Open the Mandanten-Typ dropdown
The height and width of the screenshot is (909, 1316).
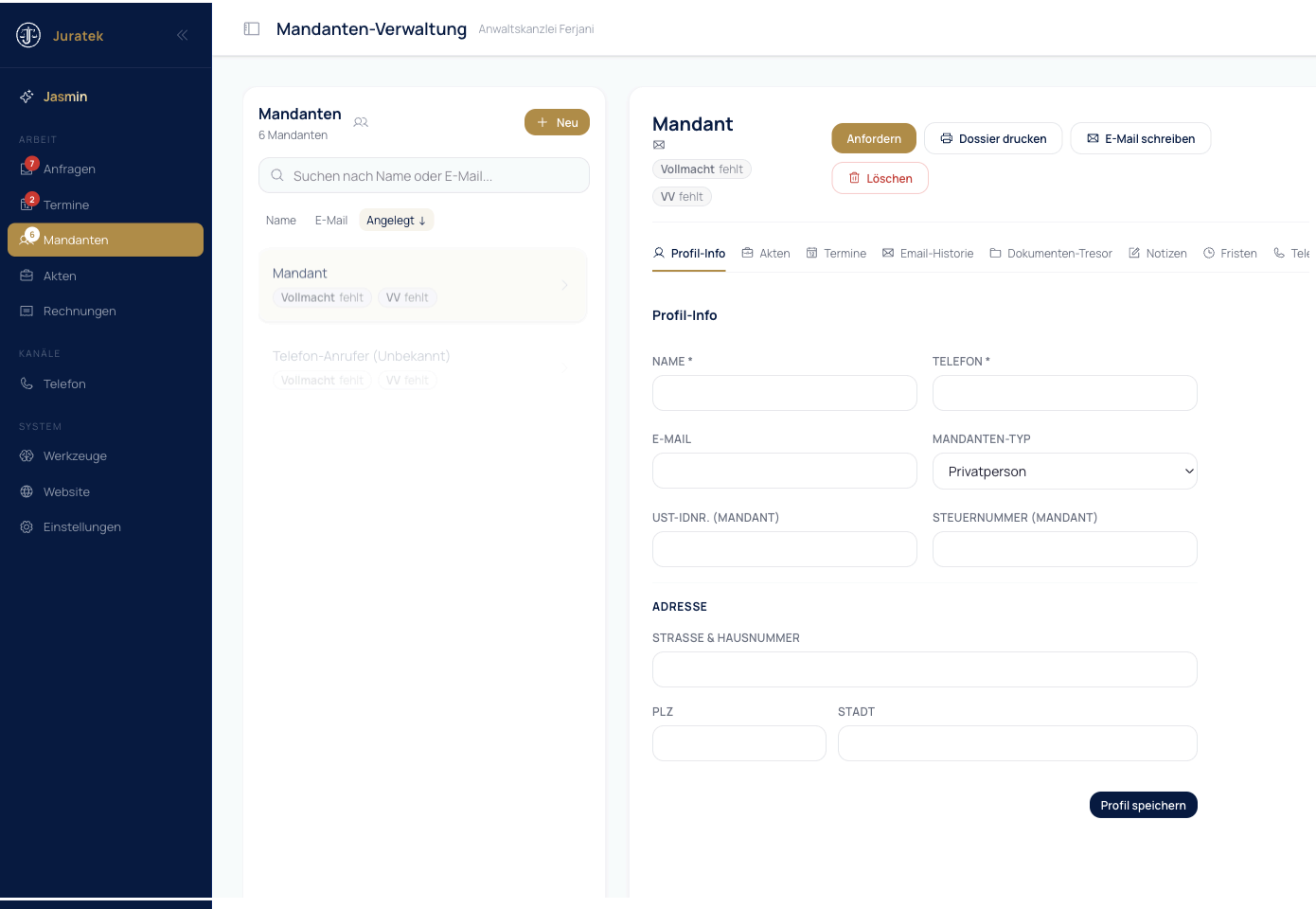(1065, 472)
